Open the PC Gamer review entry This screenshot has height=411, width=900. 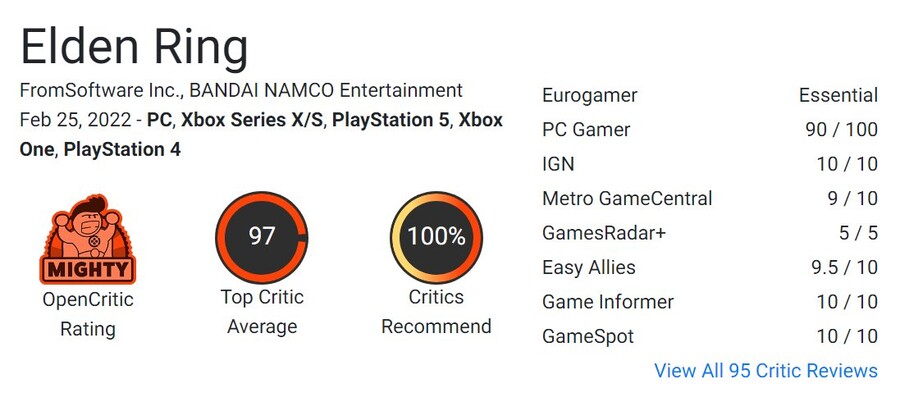click(x=709, y=129)
